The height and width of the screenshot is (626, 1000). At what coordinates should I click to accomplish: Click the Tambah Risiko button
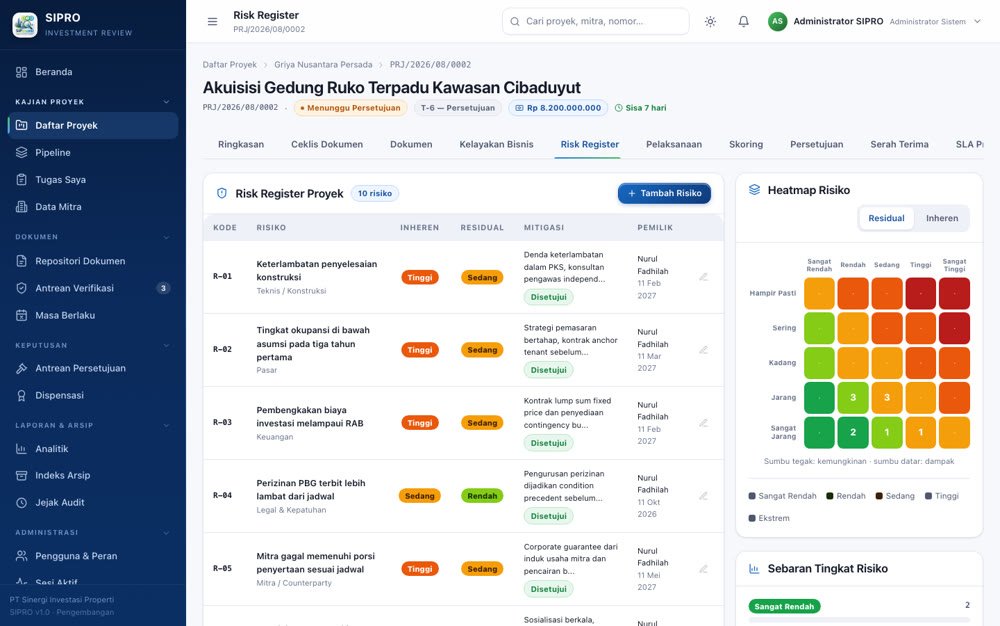pos(665,193)
